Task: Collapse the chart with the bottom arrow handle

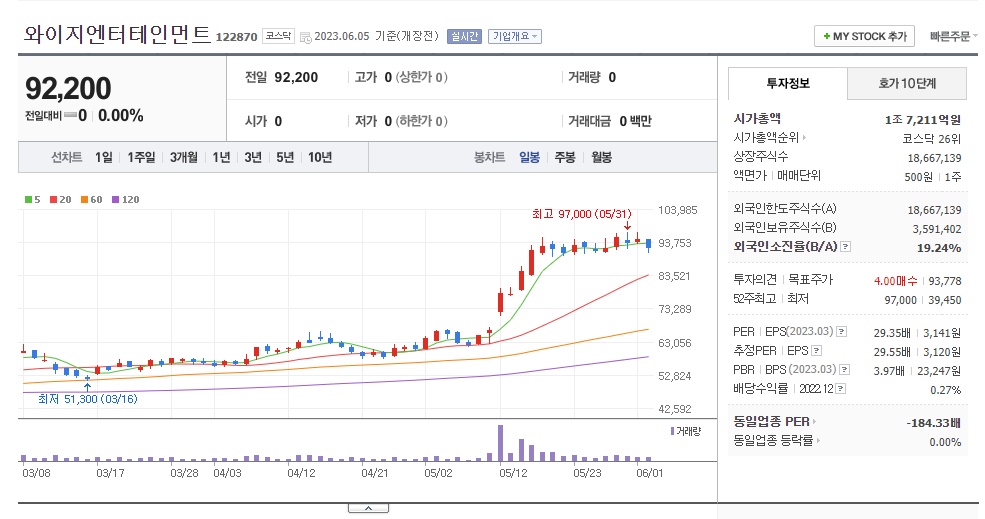Action: coord(368,508)
